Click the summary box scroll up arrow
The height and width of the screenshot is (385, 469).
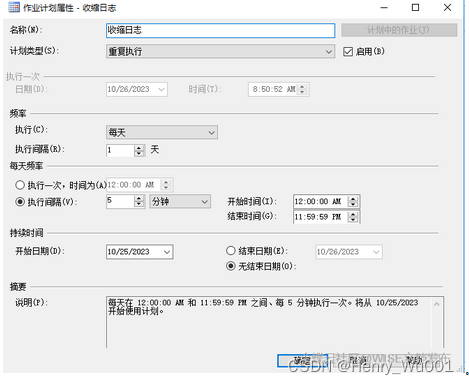(x=436, y=304)
